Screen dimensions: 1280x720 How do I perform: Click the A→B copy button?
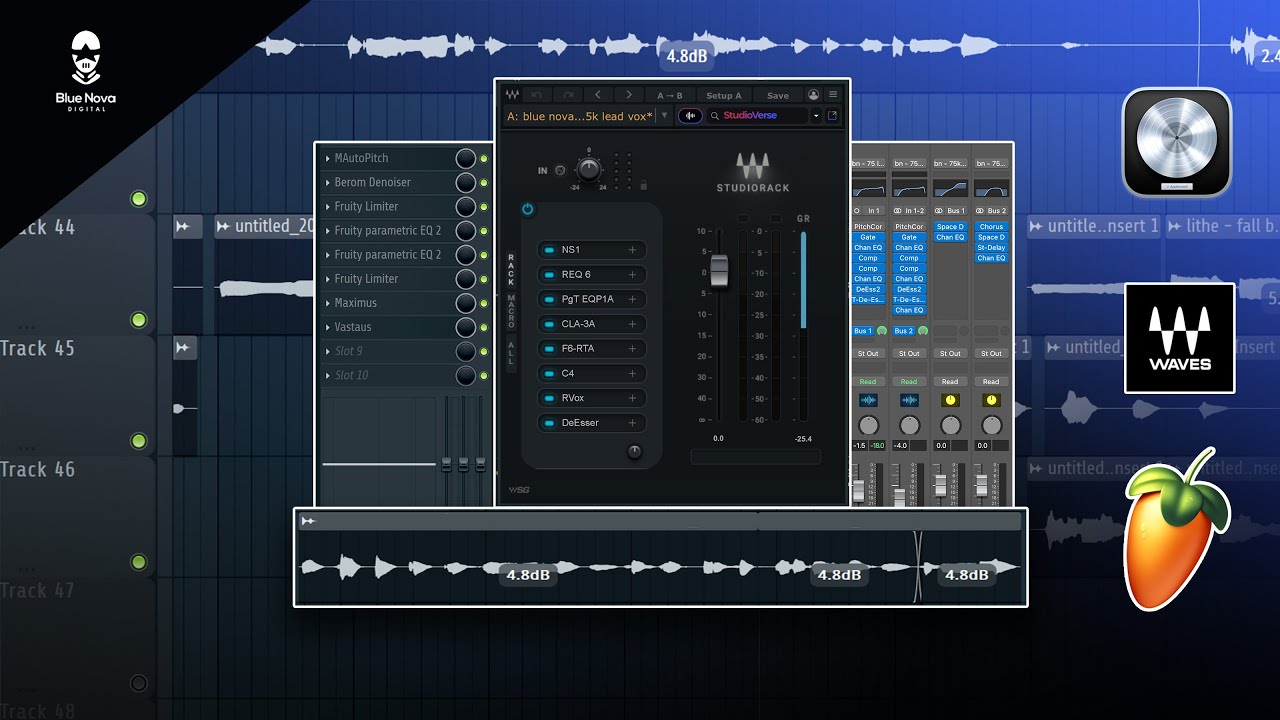coord(670,95)
